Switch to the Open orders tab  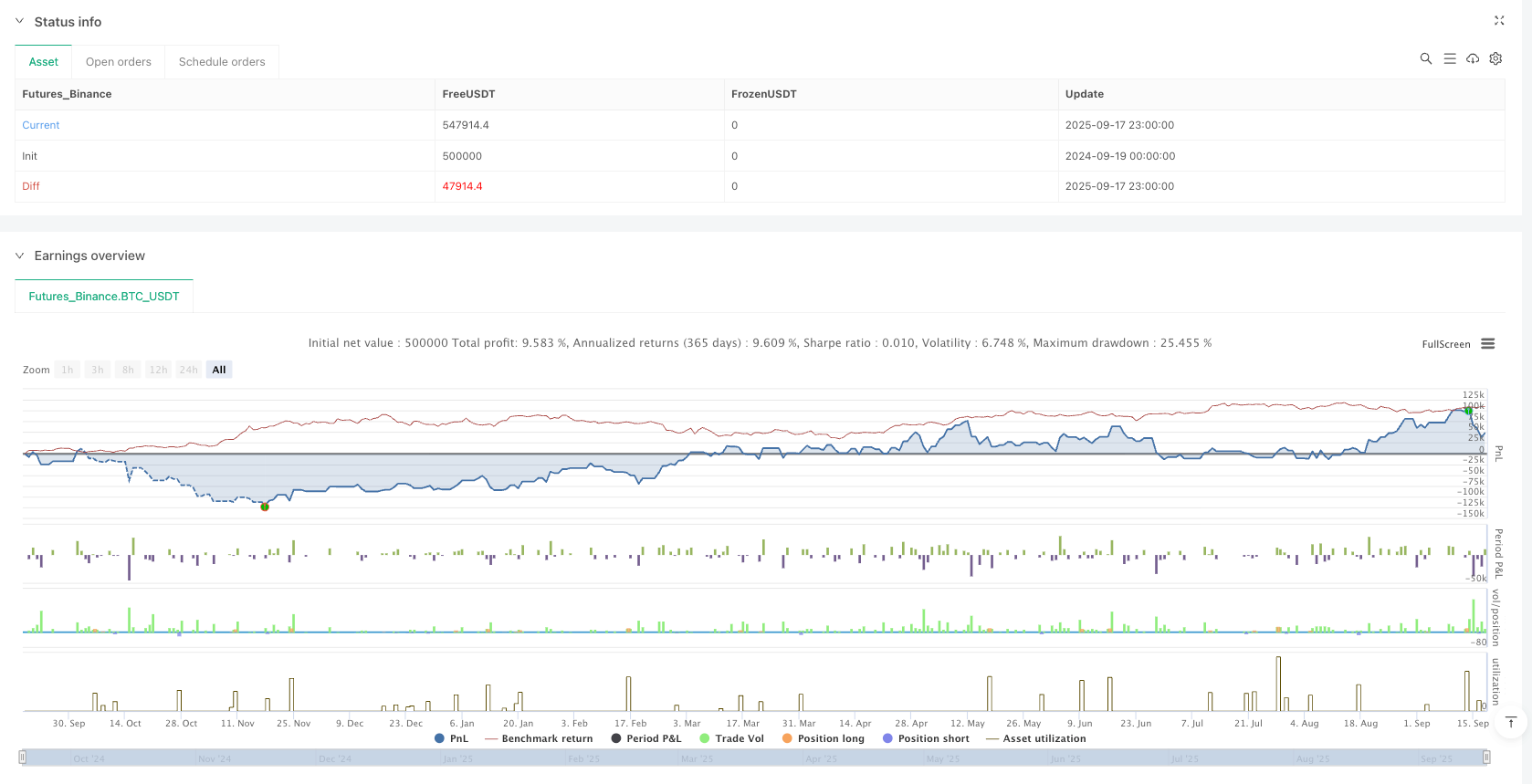(x=119, y=62)
